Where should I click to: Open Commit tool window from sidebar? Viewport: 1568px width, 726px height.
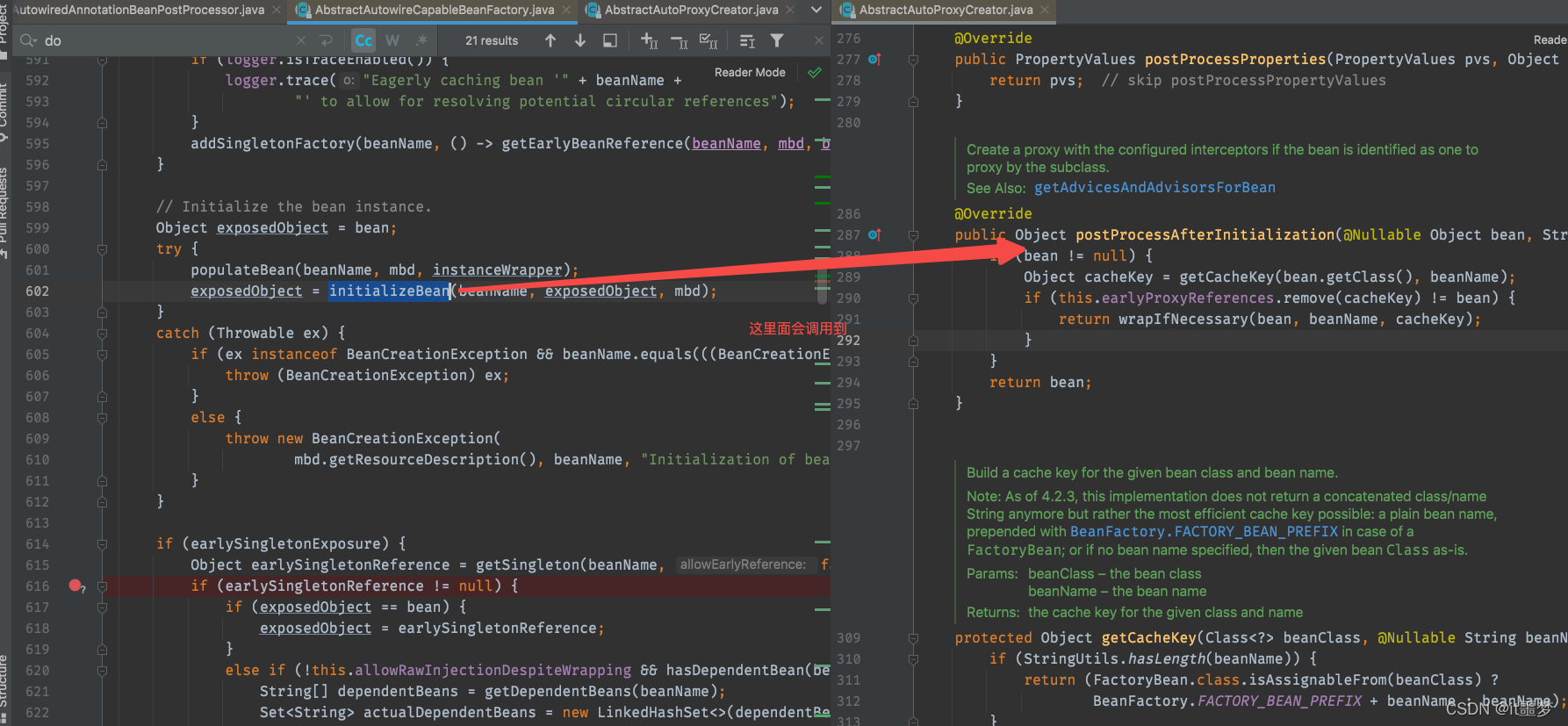pos(4,112)
